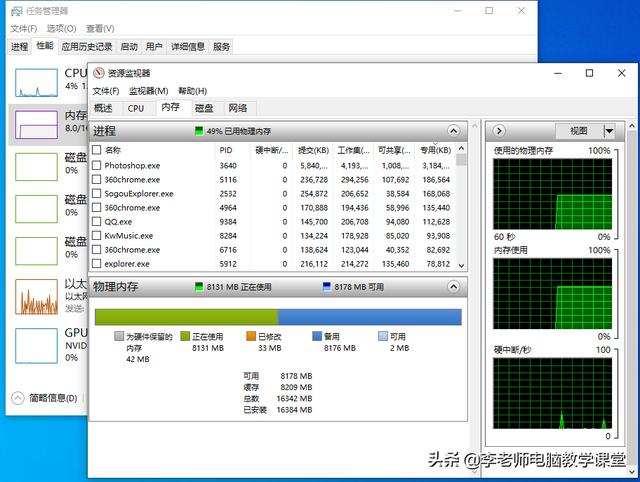Click the 视图 button
This screenshot has width=640, height=482.
point(579,131)
